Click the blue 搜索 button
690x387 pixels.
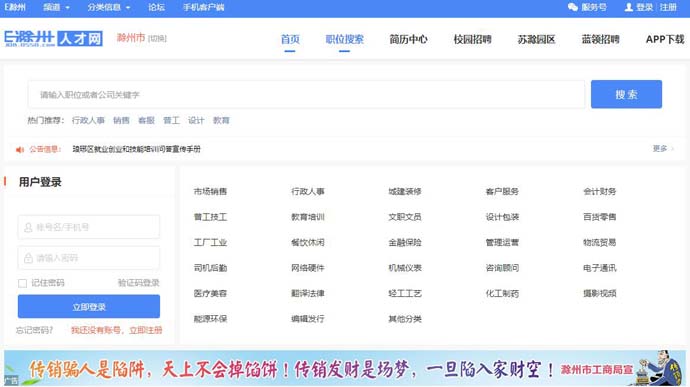[626, 94]
